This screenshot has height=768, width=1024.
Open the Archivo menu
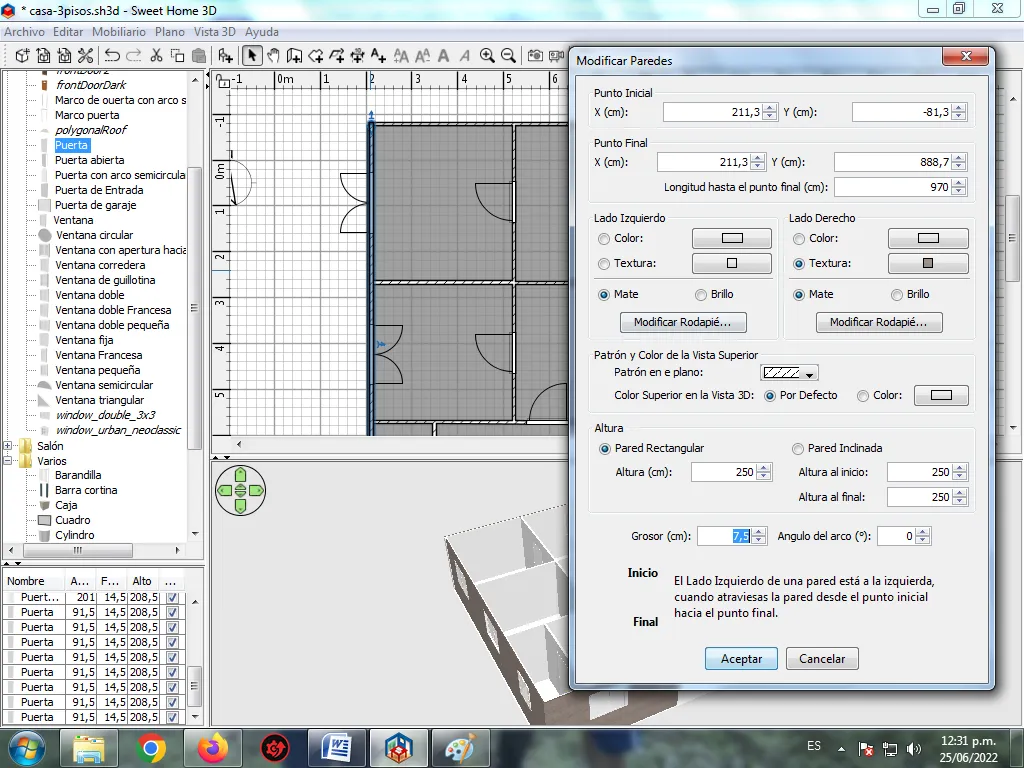click(24, 32)
